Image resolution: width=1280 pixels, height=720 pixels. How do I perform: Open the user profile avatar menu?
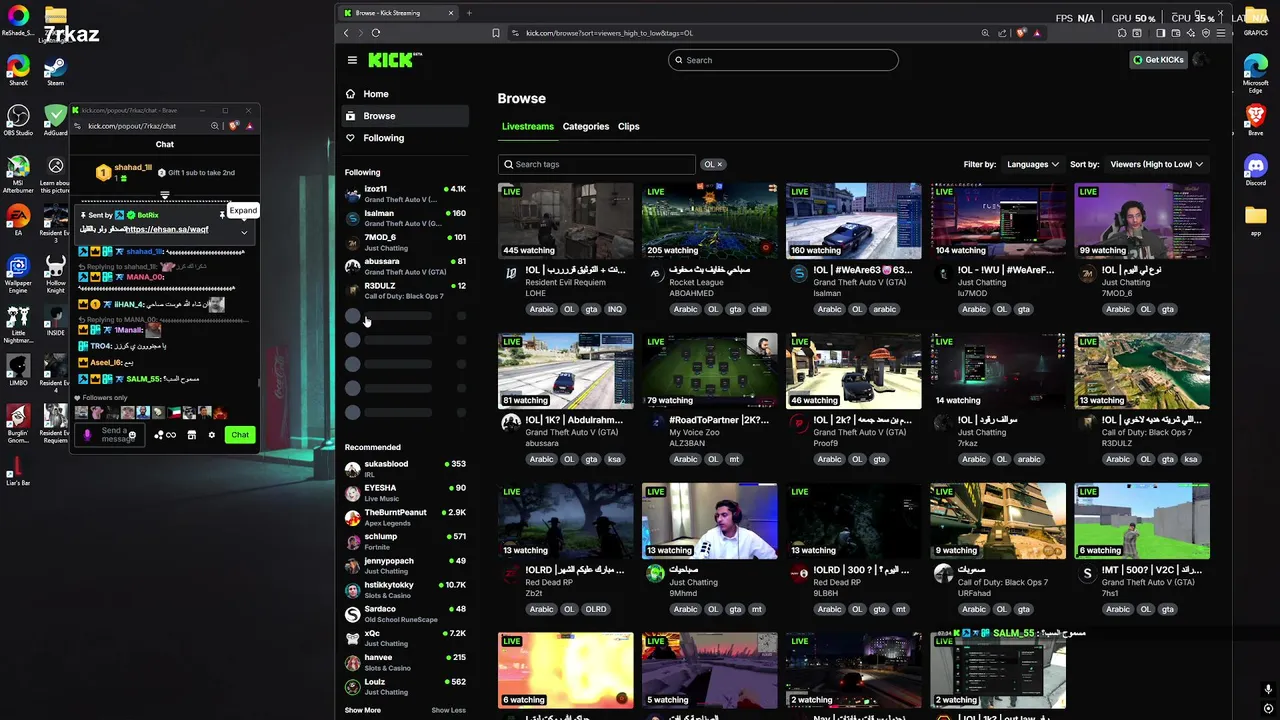[x=1200, y=60]
